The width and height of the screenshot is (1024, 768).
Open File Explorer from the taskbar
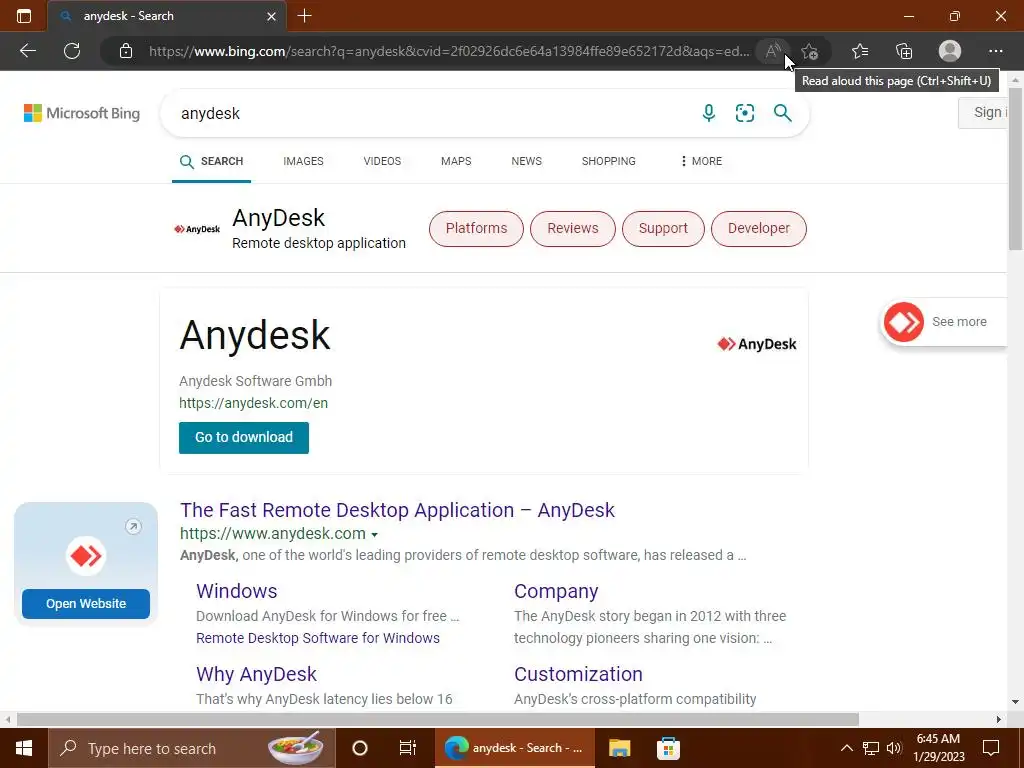[x=619, y=748]
